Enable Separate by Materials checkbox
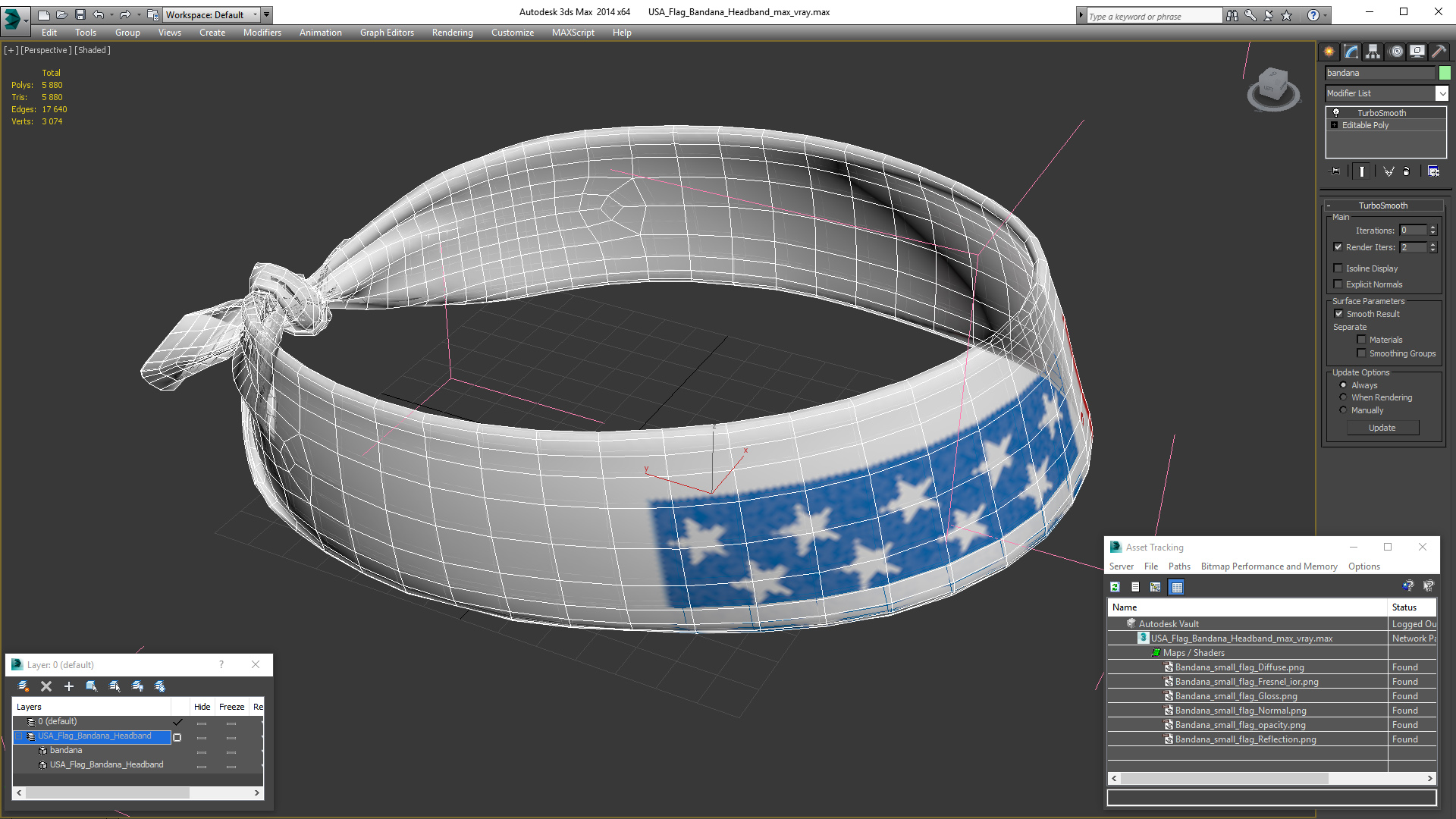Viewport: 1456px width, 819px height. [x=1361, y=340]
